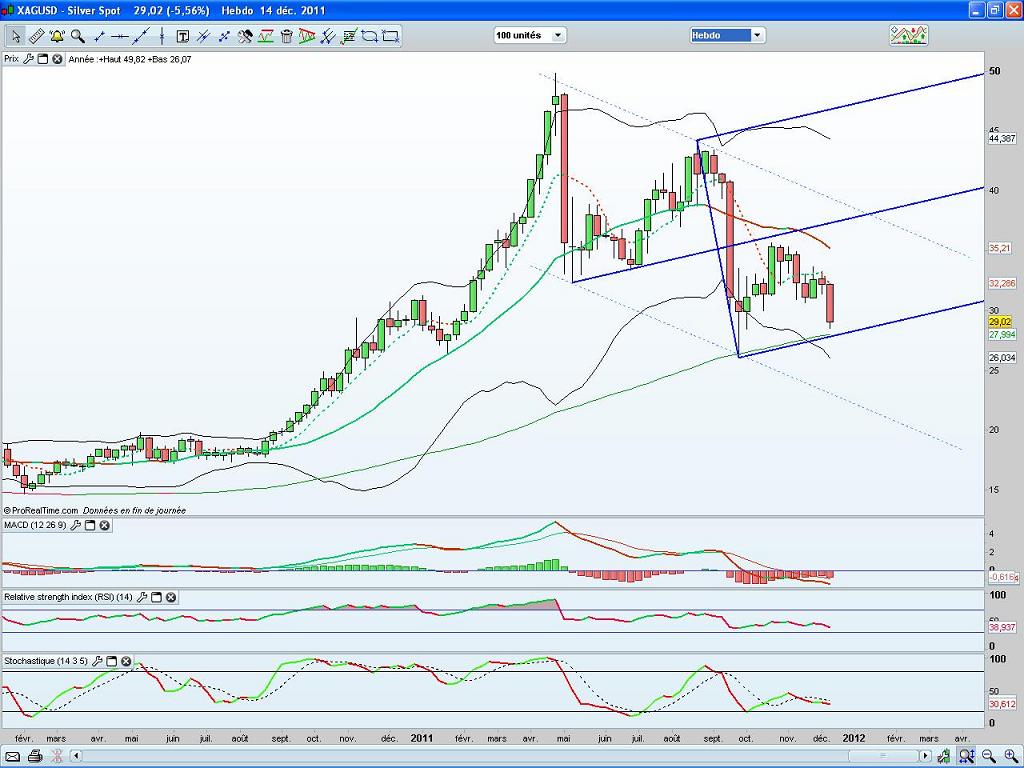1024x768 pixels.
Task: Close the Relative strength index panel
Action: pyautogui.click(x=170, y=597)
